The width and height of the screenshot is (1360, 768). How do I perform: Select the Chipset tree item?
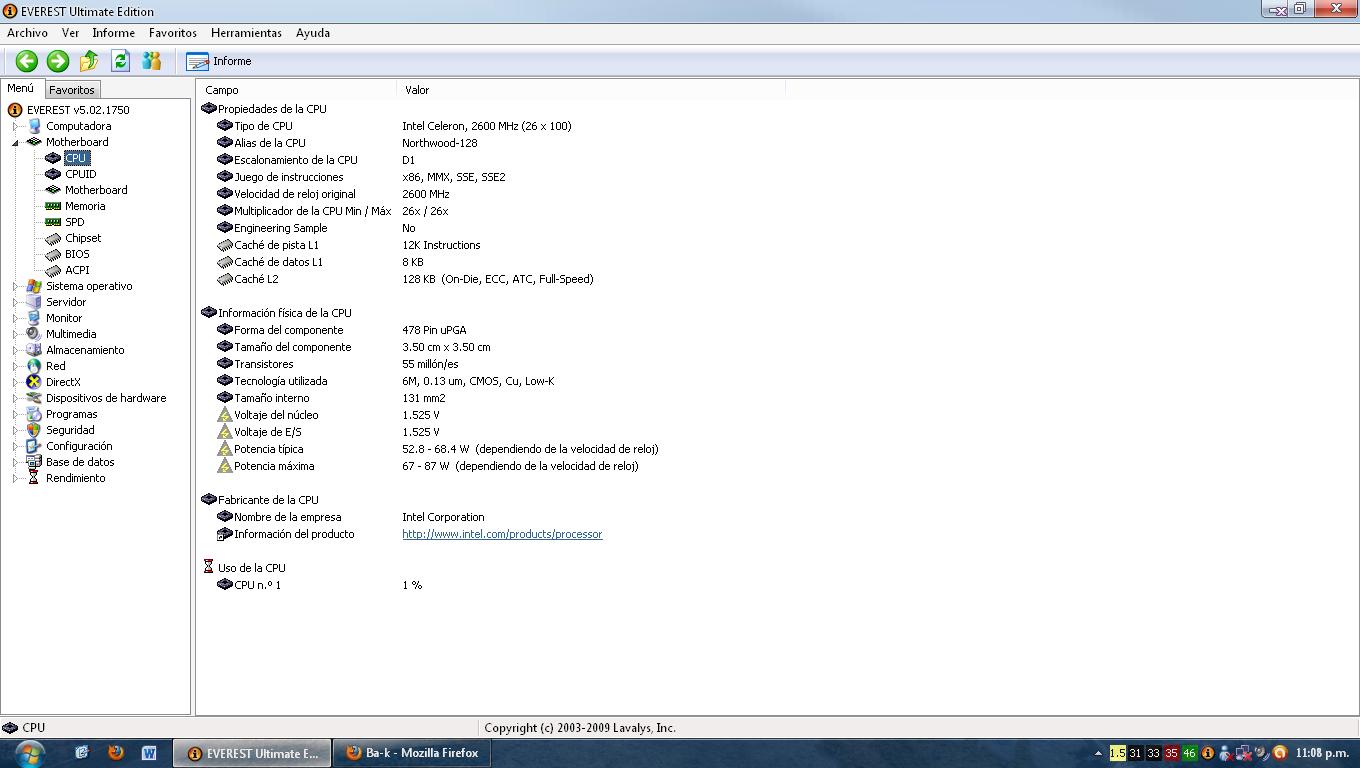pos(83,238)
